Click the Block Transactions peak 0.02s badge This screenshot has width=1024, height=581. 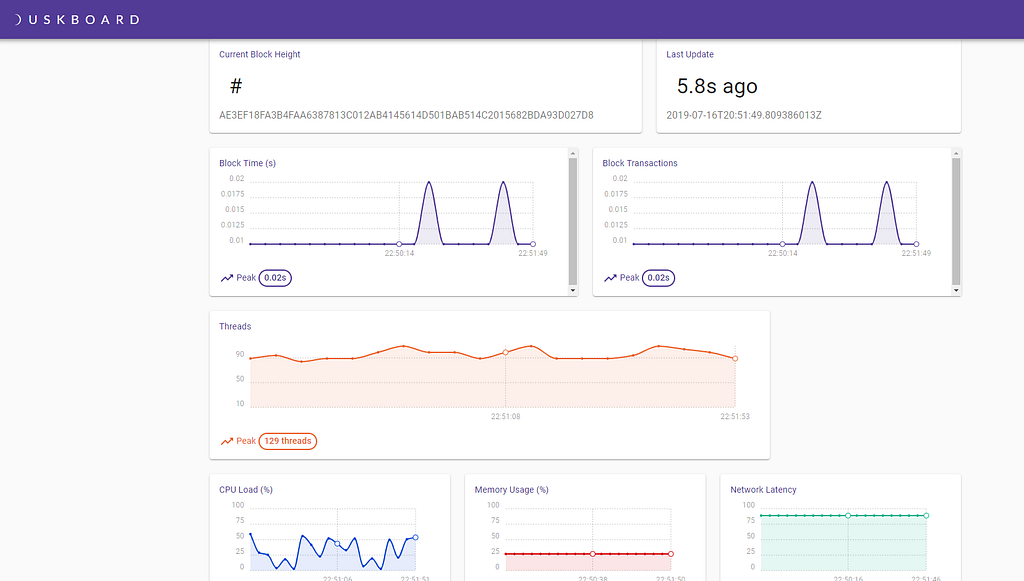point(659,278)
